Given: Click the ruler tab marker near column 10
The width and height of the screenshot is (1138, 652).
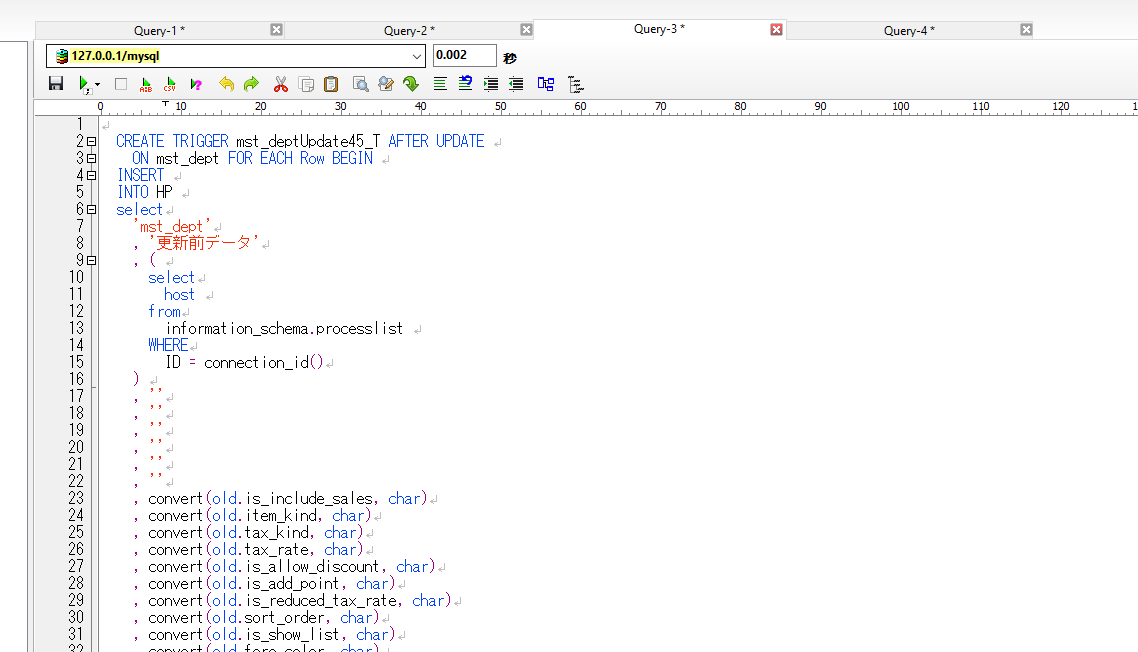Looking at the screenshot, I should [x=165, y=105].
